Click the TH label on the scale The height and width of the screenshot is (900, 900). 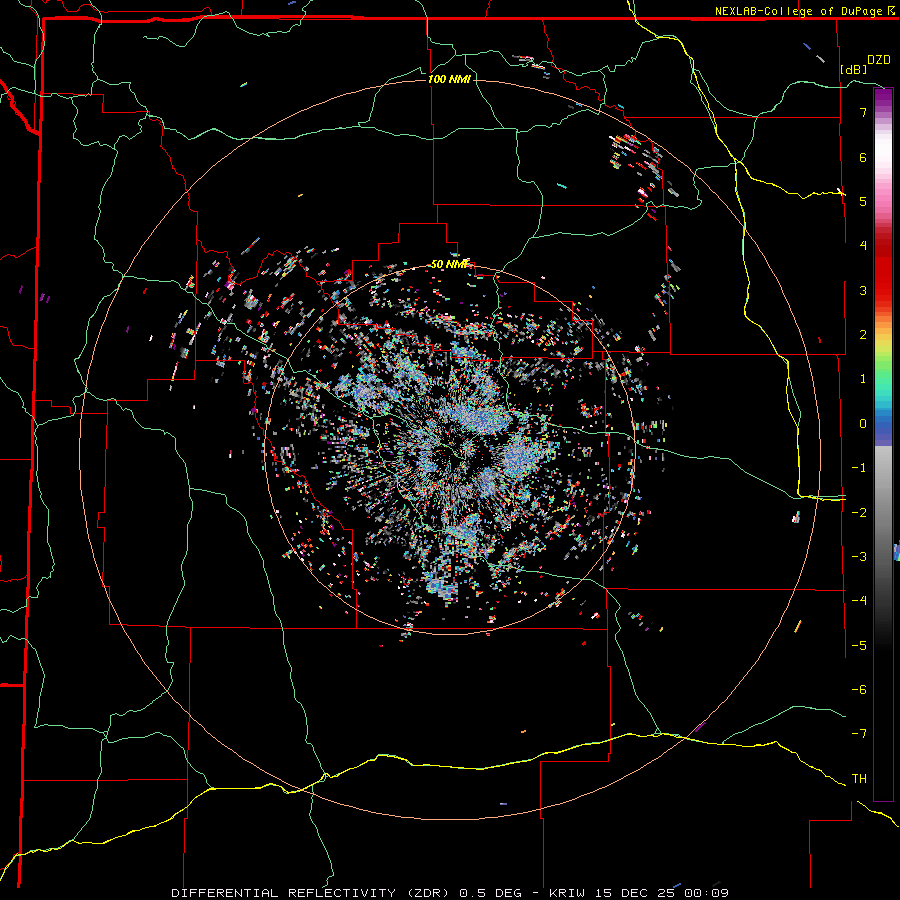click(859, 778)
